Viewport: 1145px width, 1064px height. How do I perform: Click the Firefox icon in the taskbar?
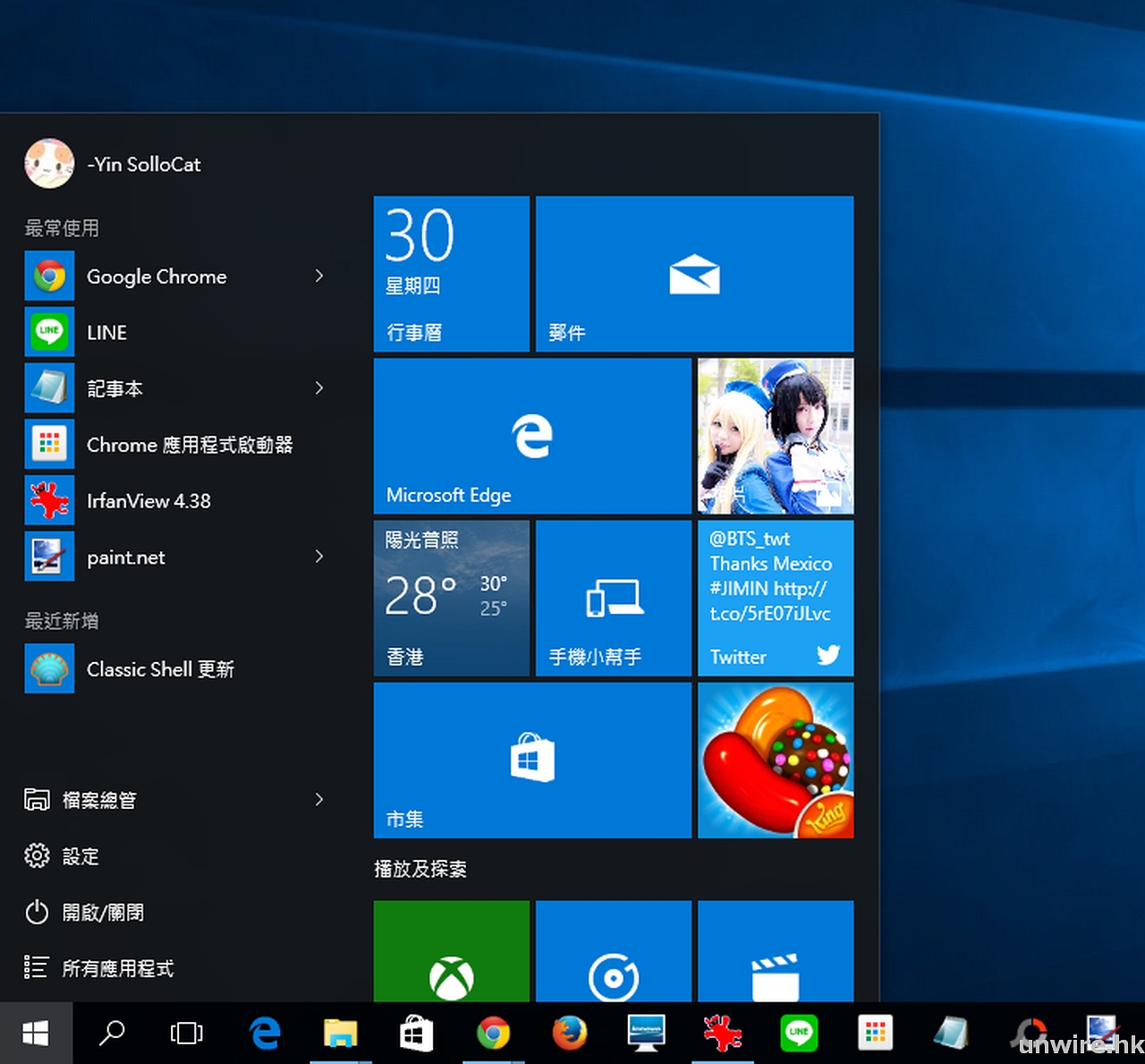570,1034
